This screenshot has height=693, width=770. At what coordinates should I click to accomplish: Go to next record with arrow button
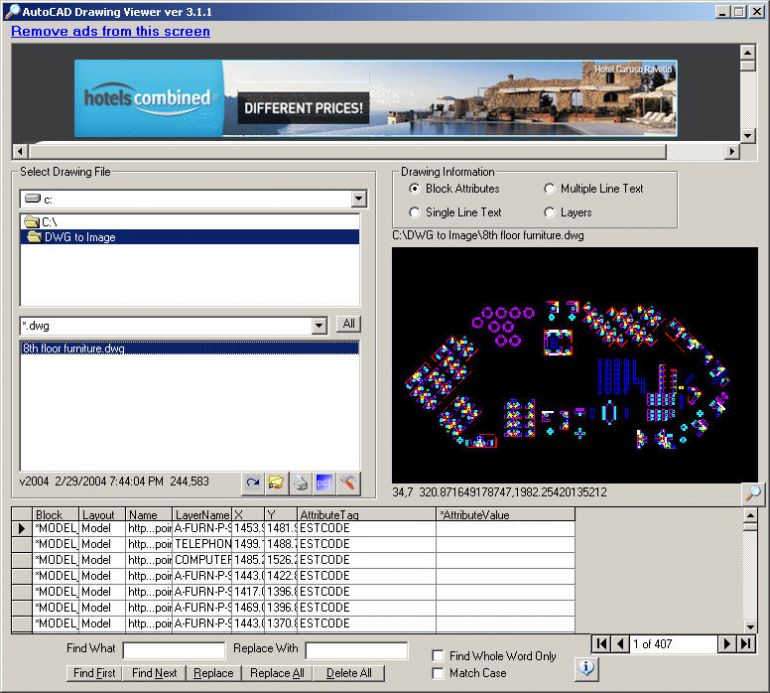coord(728,644)
